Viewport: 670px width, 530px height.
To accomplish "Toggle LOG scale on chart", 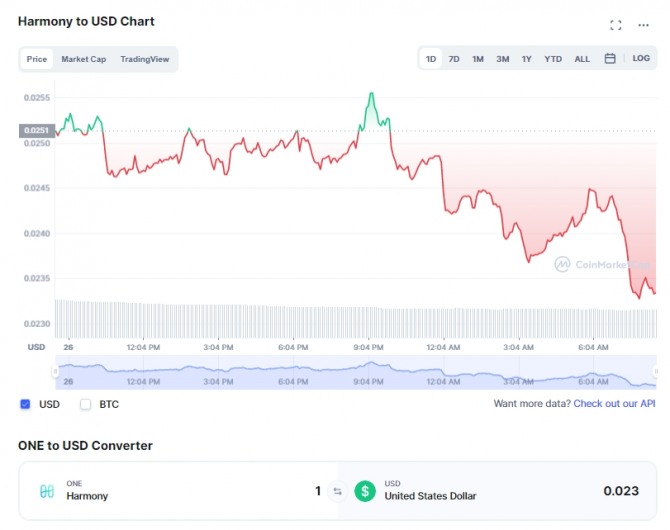I will click(641, 59).
